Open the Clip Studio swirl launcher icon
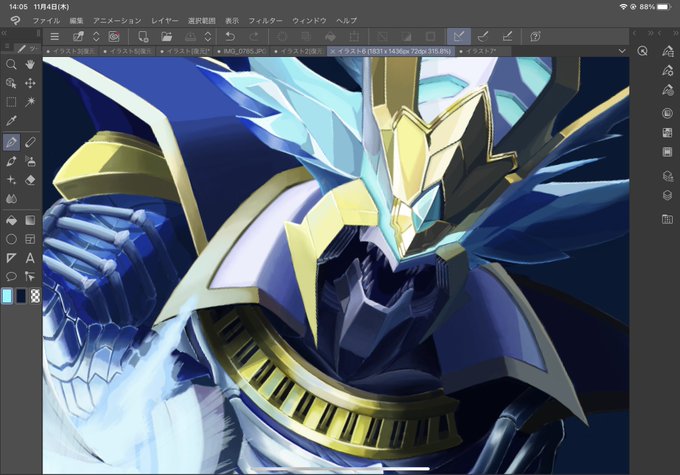 114,37
